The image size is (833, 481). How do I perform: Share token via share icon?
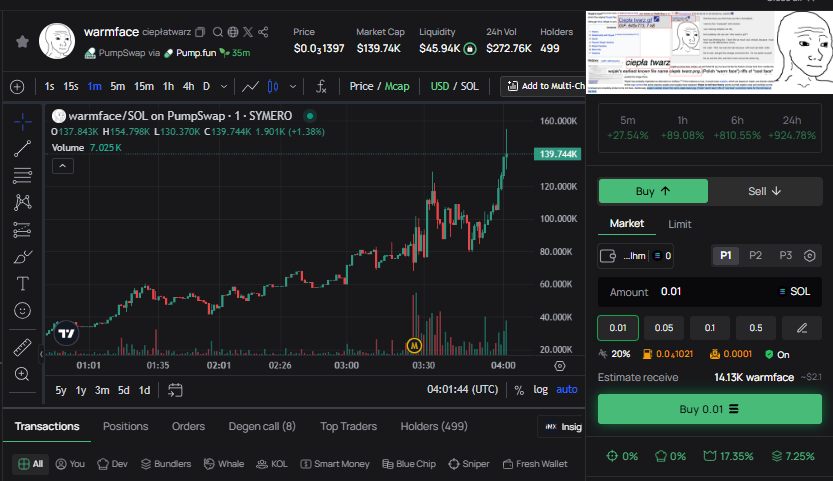tap(263, 32)
